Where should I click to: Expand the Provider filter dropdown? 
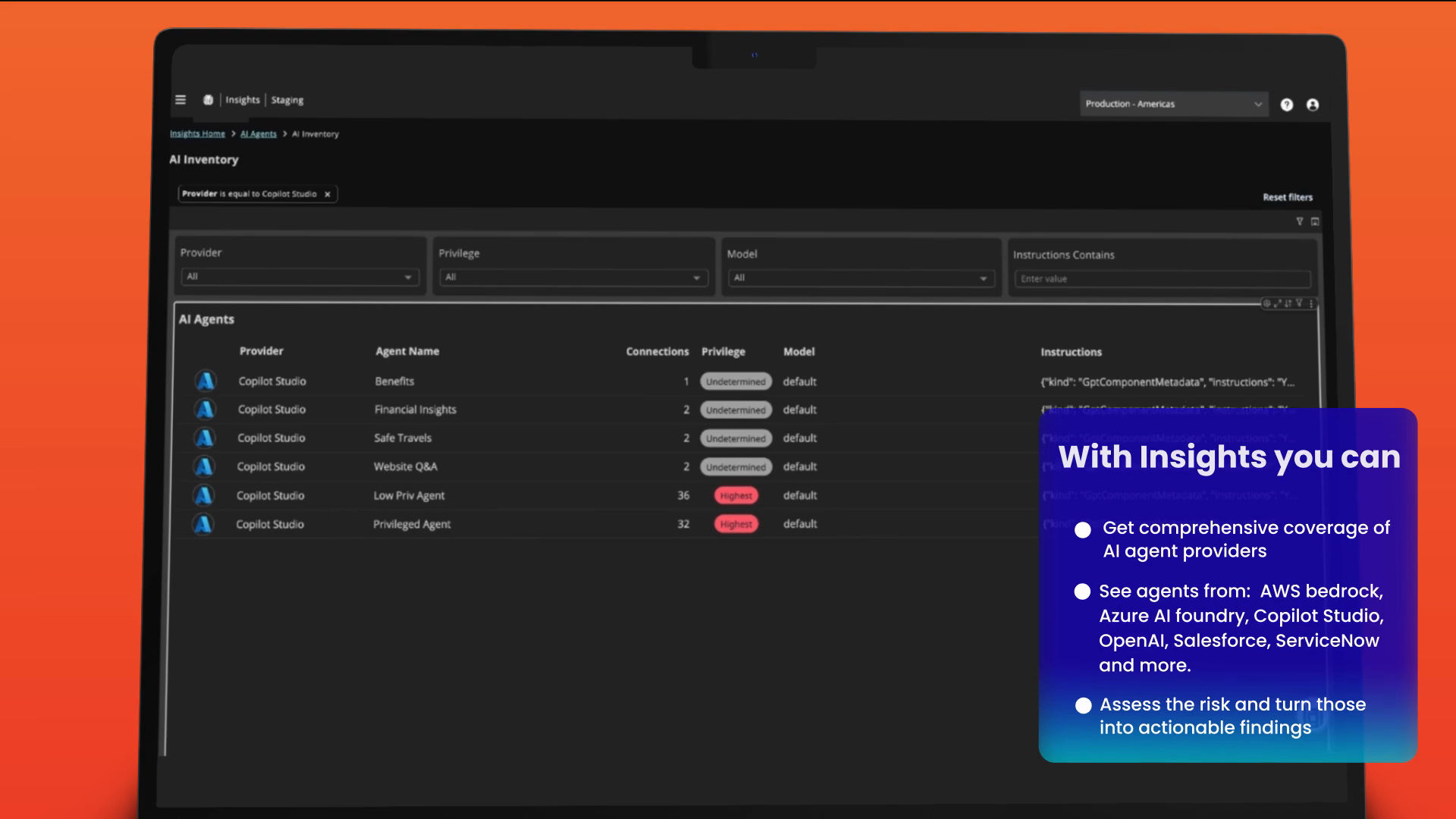300,277
